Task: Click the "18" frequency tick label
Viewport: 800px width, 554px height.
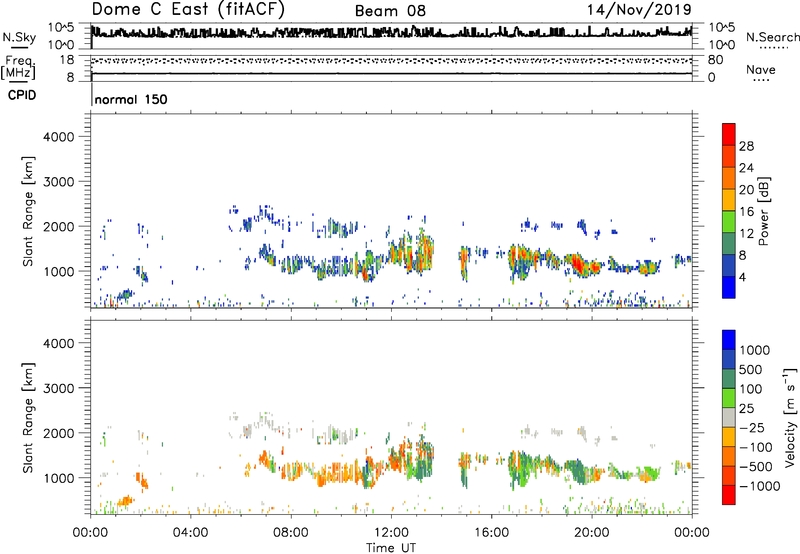Action: 67,60
